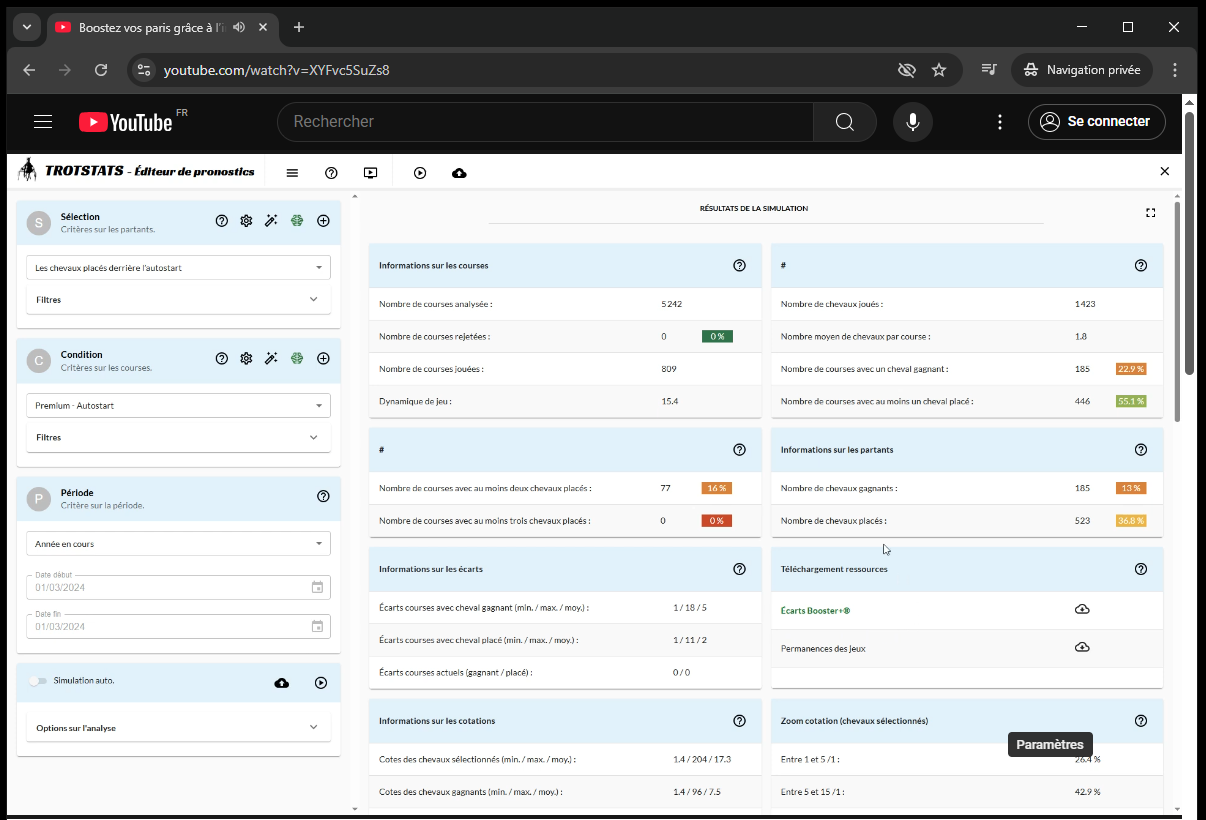Add a criterion with Condition plus icon
1206x820 pixels.
[323, 359]
